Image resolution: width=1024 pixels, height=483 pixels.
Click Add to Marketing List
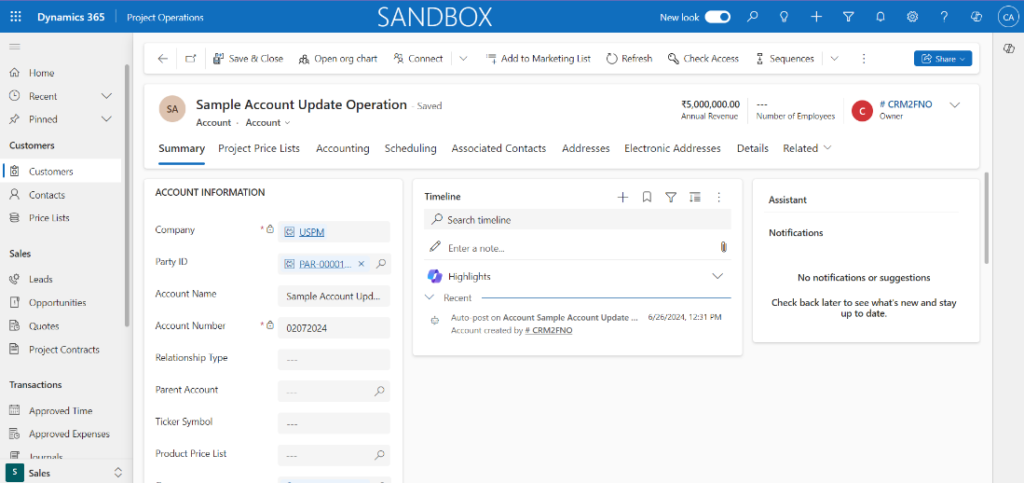[538, 59]
